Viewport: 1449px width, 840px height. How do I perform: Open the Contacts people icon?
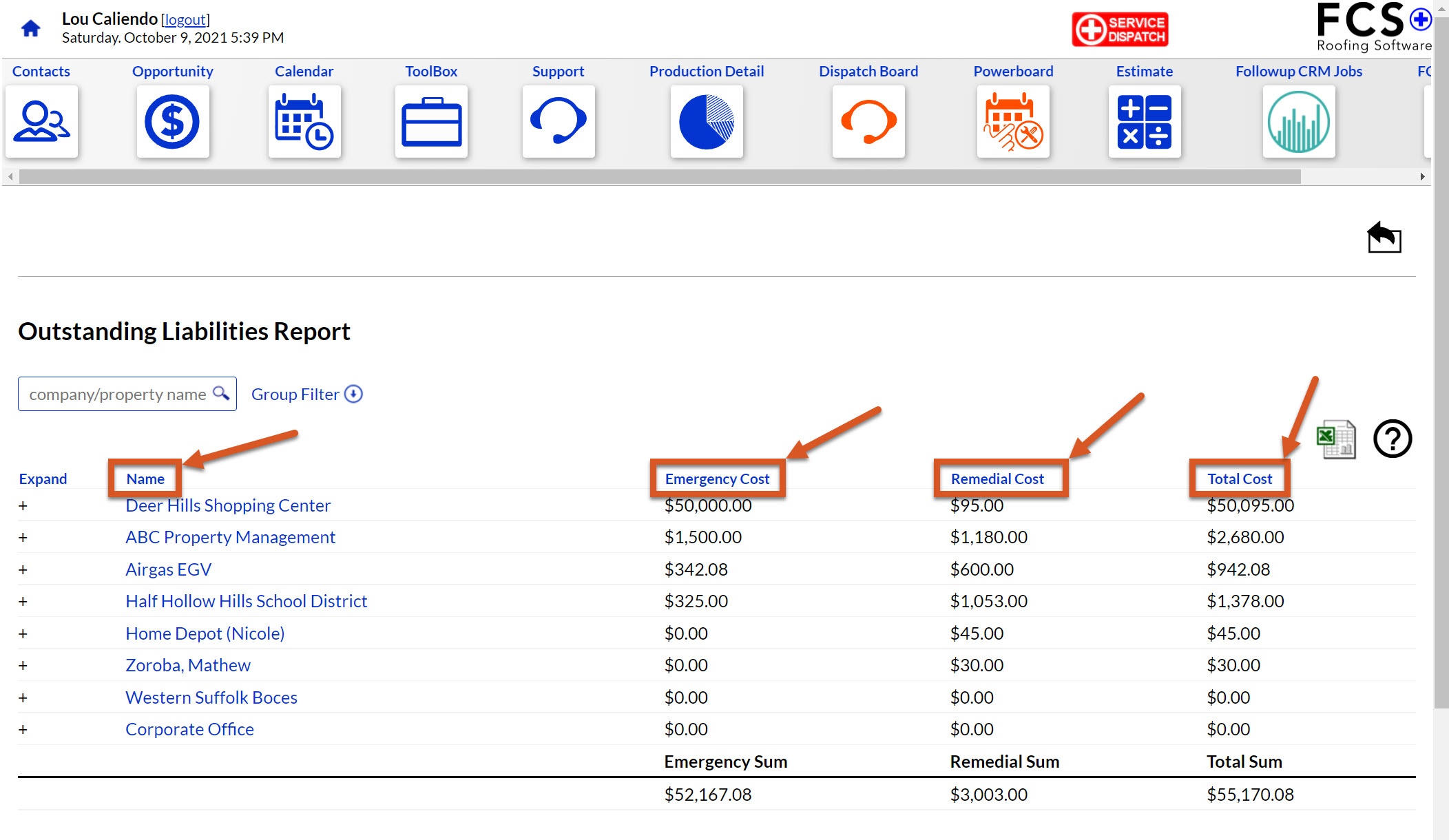click(x=41, y=122)
